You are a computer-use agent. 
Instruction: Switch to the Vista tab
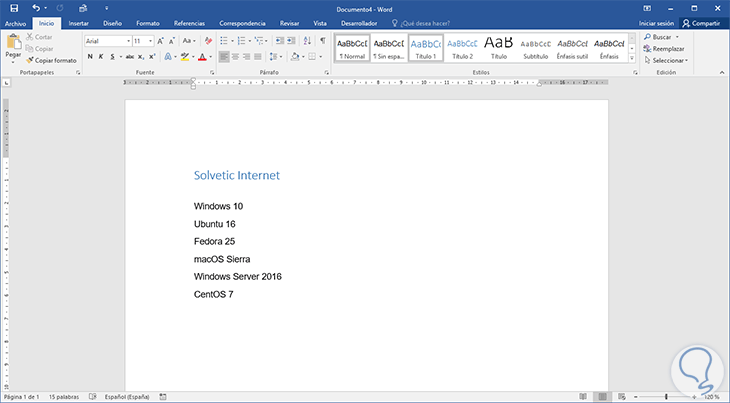click(320, 23)
